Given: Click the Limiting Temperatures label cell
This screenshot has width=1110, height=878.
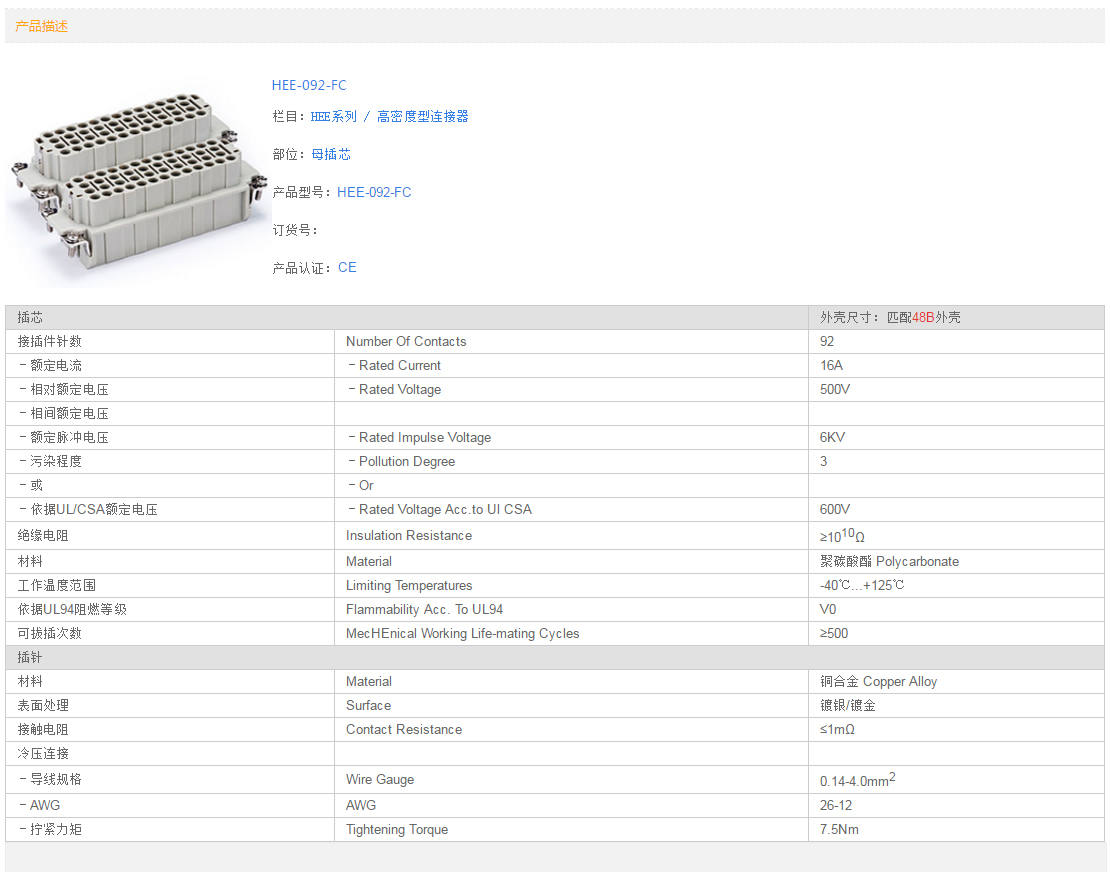Looking at the screenshot, I should coord(409,585).
